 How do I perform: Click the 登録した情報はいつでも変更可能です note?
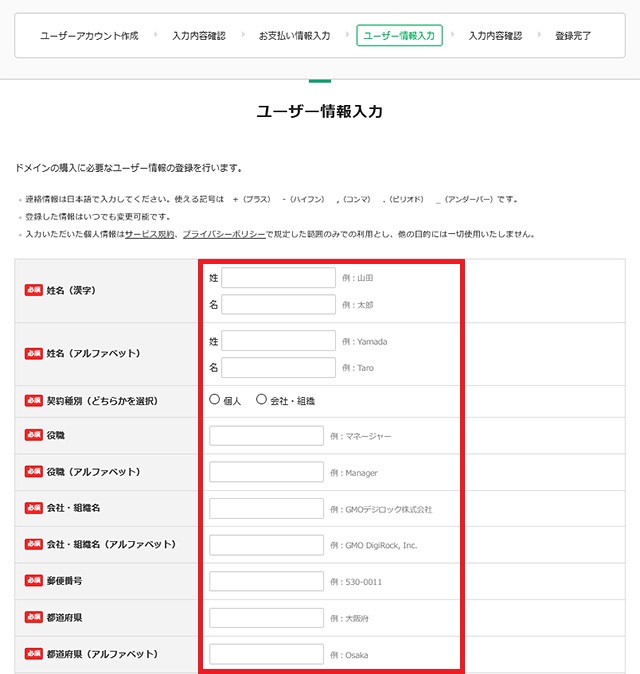click(x=98, y=217)
